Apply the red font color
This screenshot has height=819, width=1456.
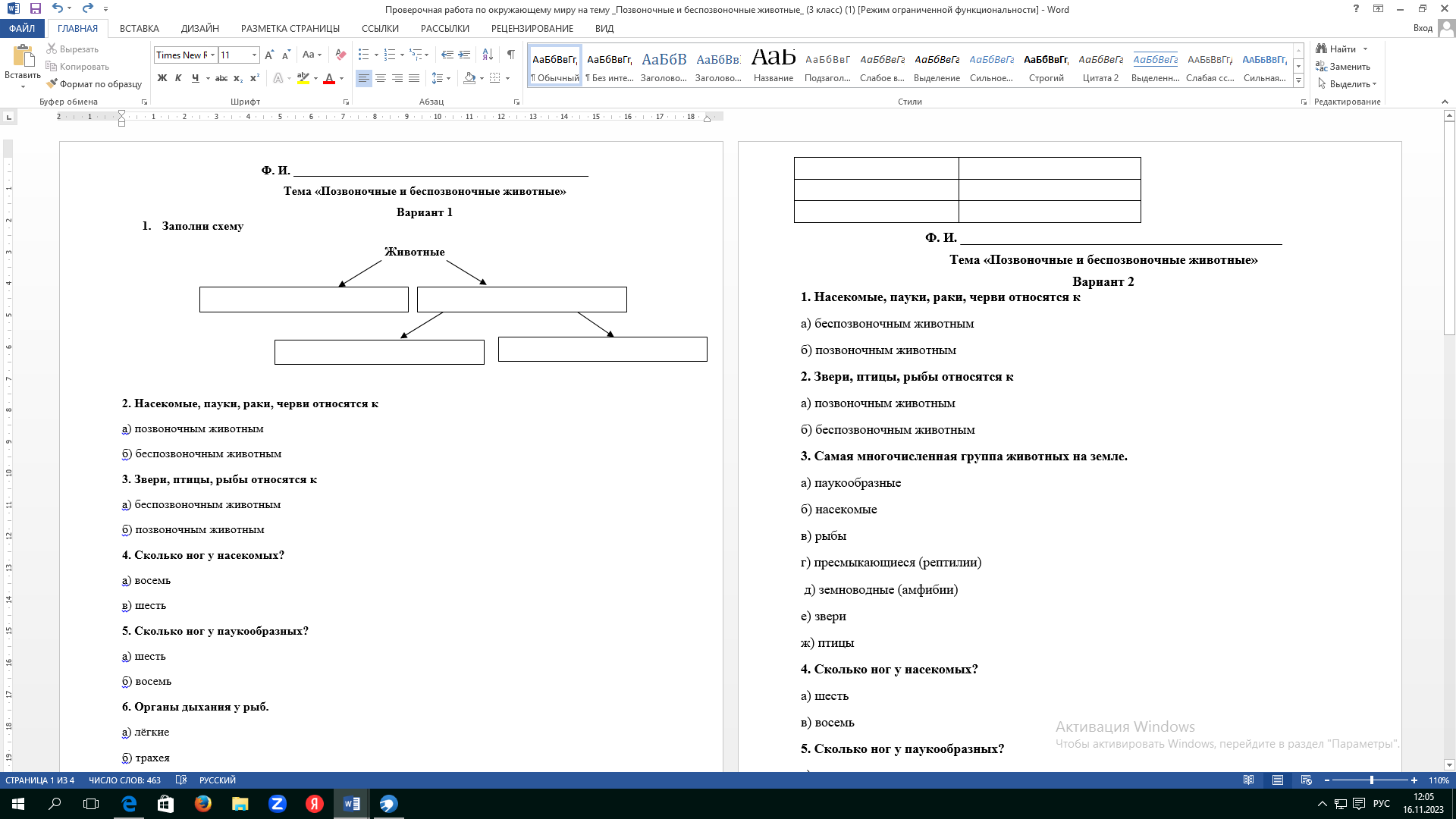[329, 78]
